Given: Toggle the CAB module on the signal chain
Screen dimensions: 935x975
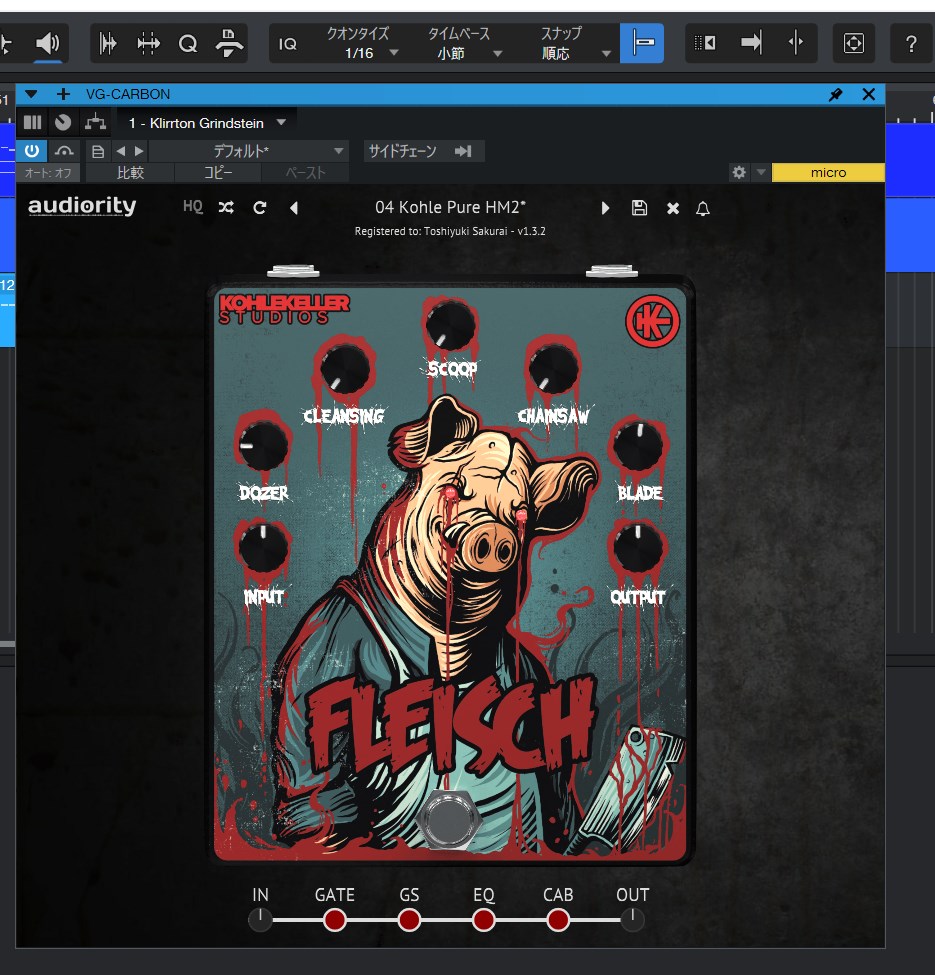Looking at the screenshot, I should [558, 919].
